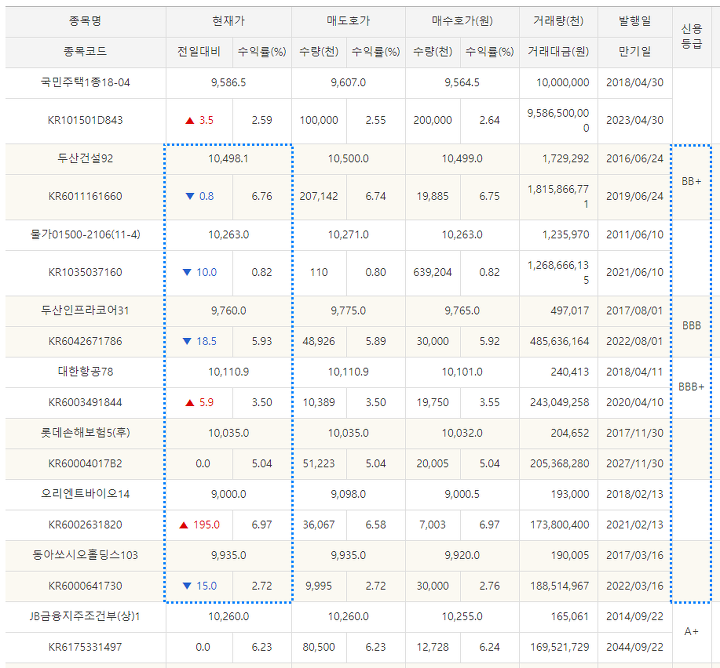Click trade volume 10,000,000
This screenshot has width=720, height=668.
(x=563, y=82)
